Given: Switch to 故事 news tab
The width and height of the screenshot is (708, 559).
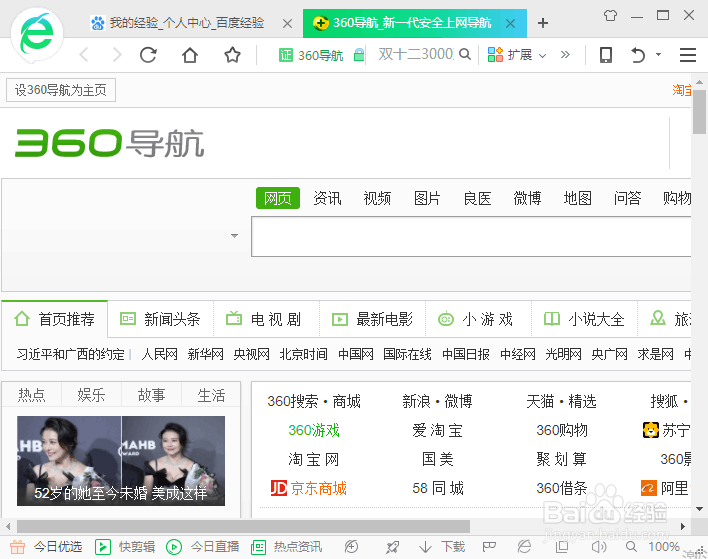Looking at the screenshot, I should 151,395.
